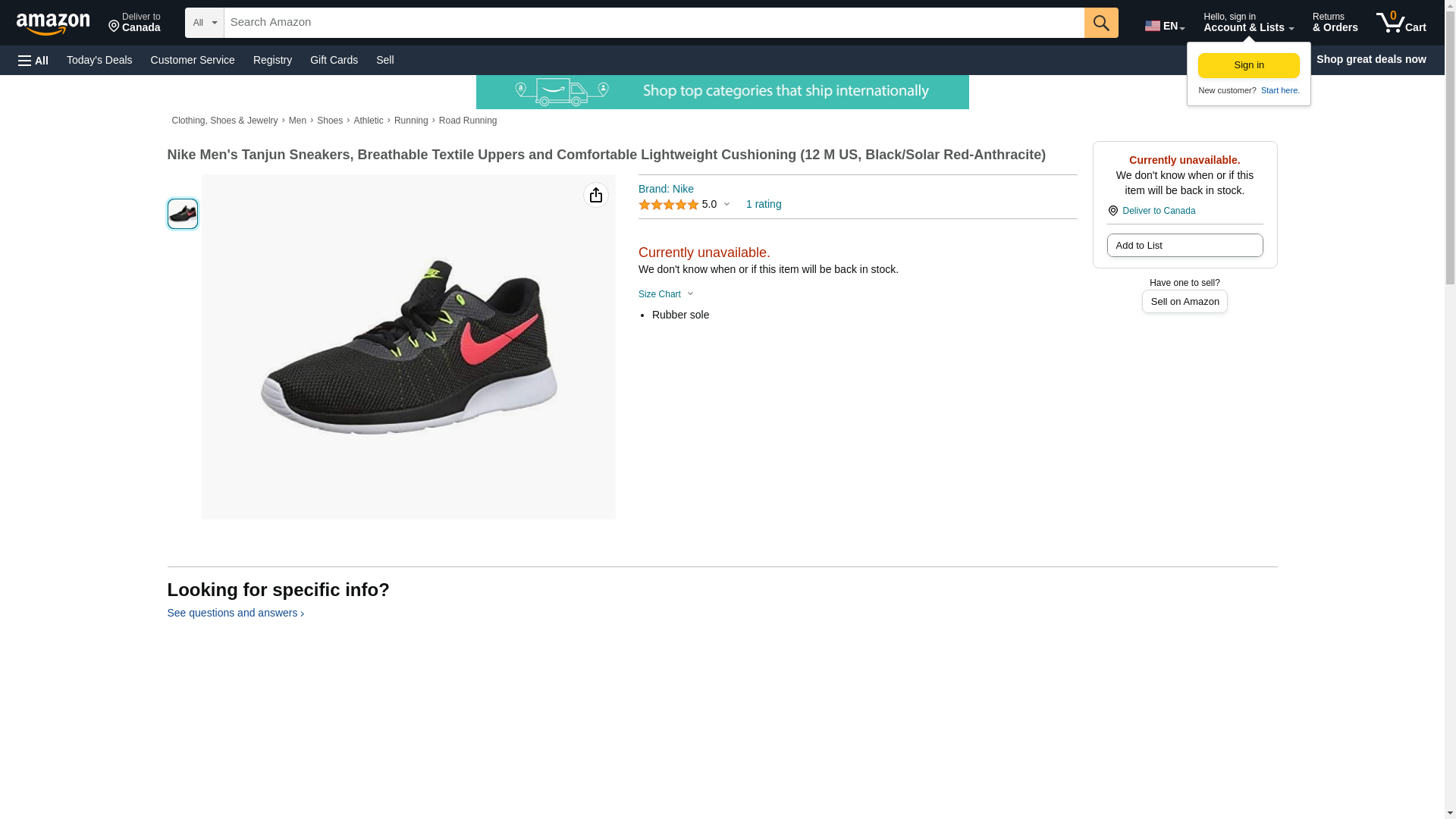The height and width of the screenshot is (819, 1456).
Task: Click the EN language flag selector
Action: point(1164,26)
